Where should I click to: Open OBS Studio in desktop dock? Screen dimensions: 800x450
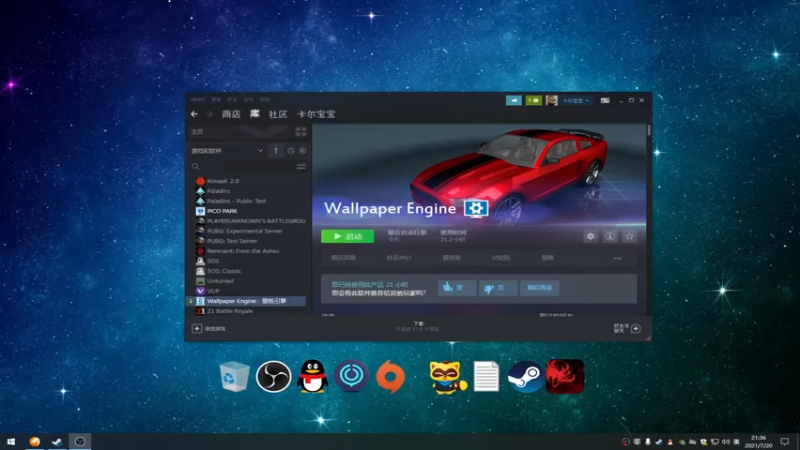coord(273,377)
